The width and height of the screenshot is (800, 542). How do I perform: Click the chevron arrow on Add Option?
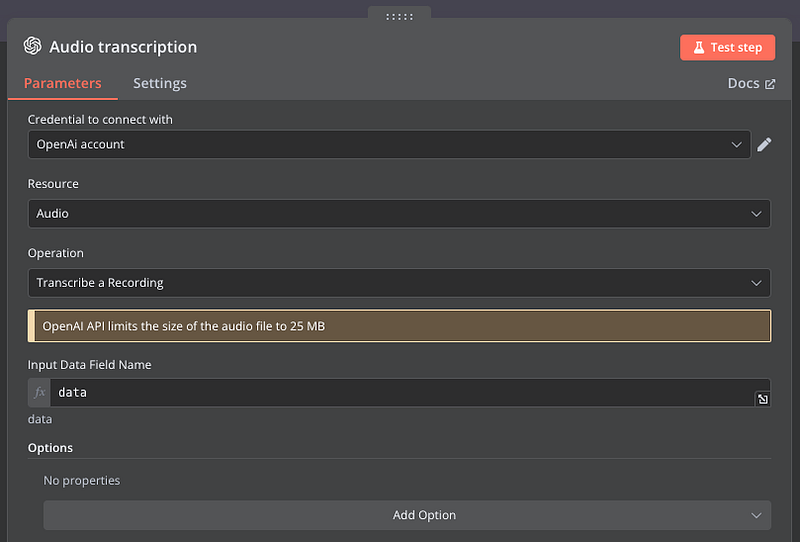[x=756, y=515]
